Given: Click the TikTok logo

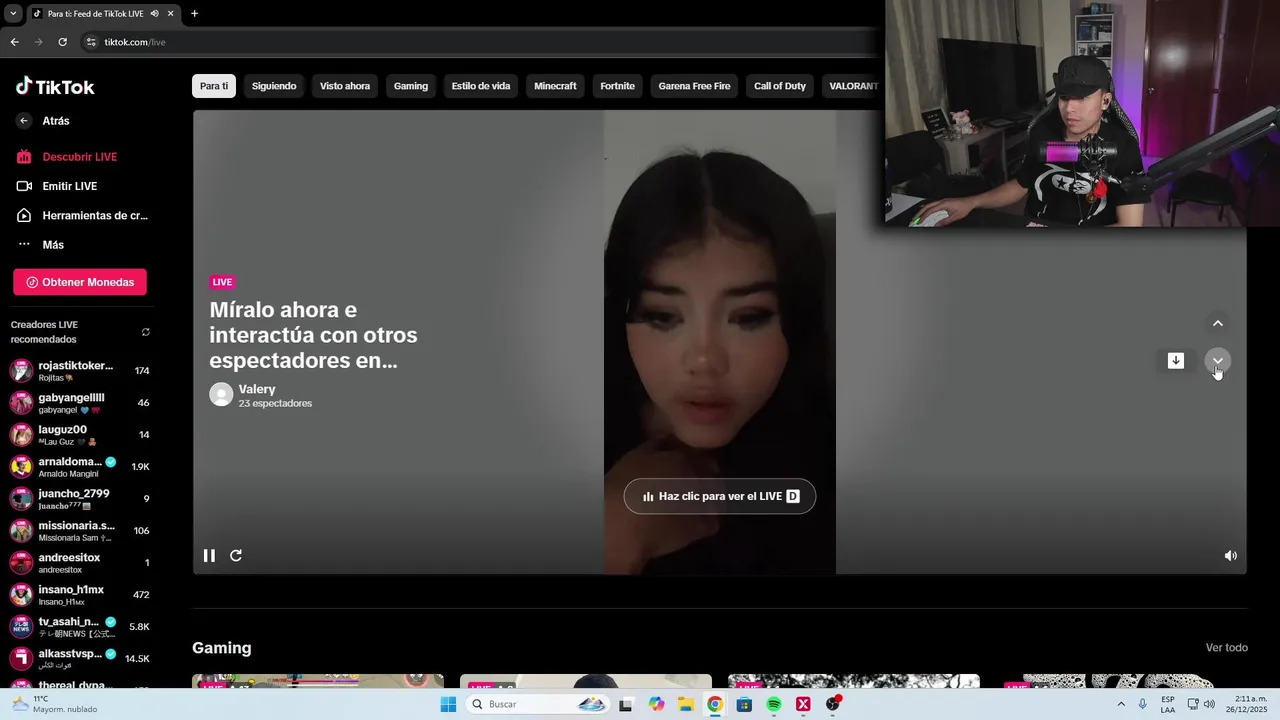Looking at the screenshot, I should pyautogui.click(x=55, y=87).
